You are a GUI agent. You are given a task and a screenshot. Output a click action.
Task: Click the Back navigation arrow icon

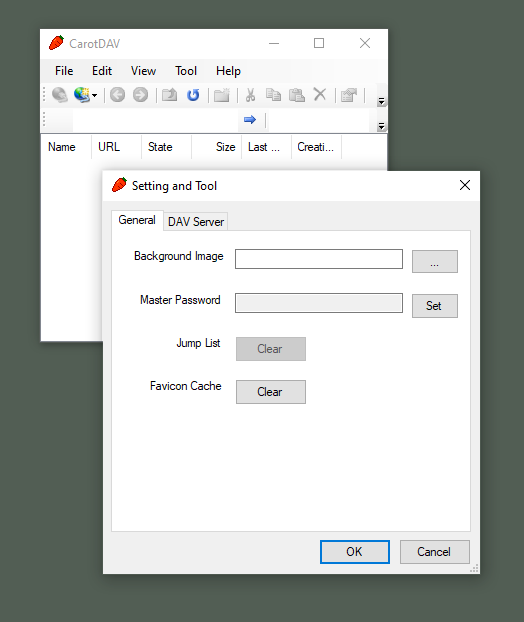(117, 95)
